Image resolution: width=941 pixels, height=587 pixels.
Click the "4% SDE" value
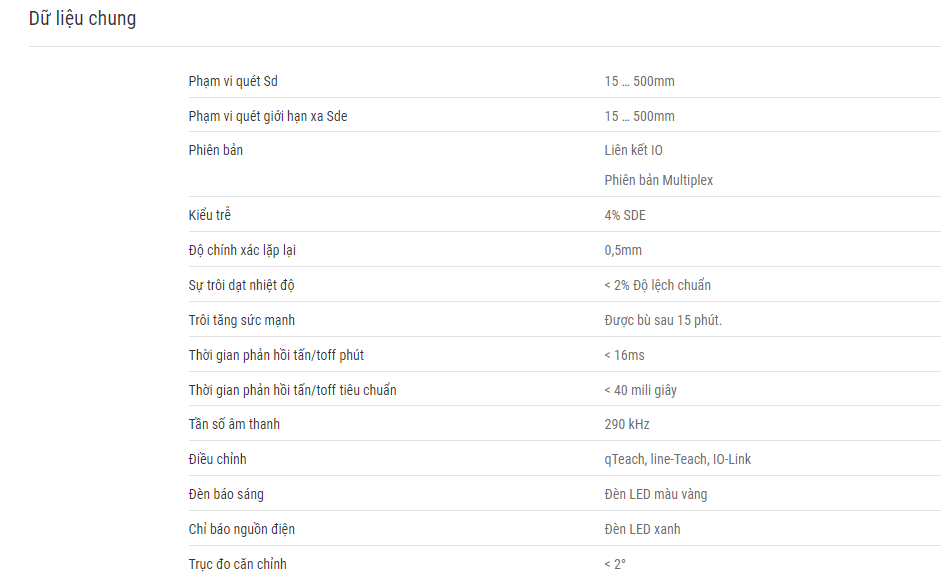pos(625,215)
